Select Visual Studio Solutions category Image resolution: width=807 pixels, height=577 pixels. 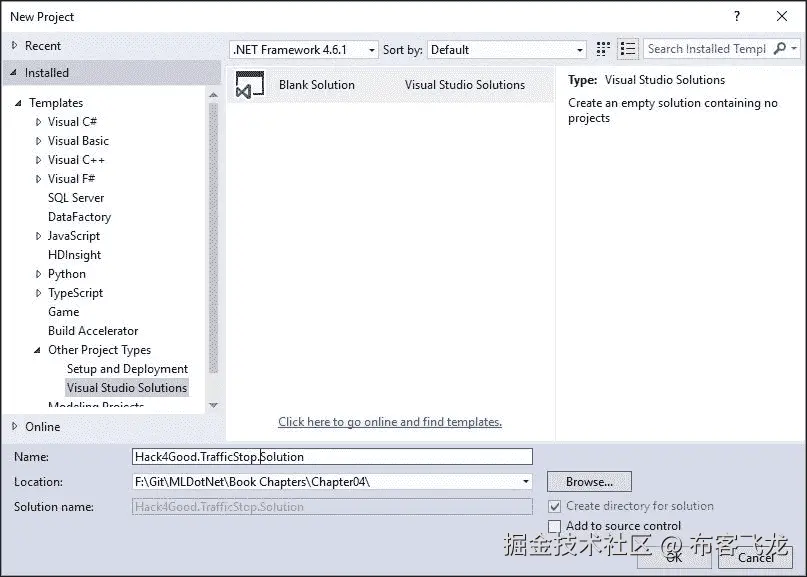(x=127, y=388)
